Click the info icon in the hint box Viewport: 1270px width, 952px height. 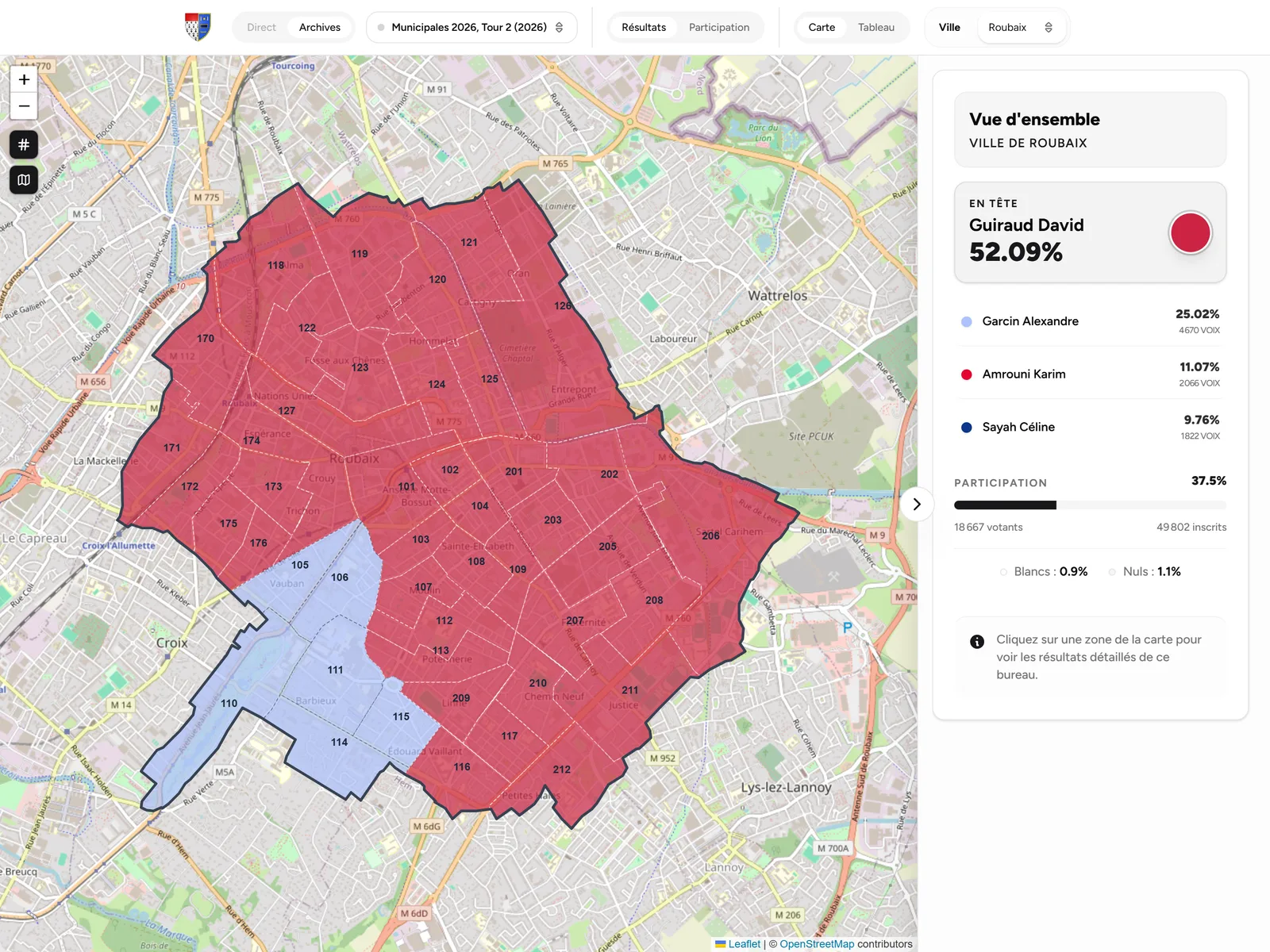coord(977,641)
